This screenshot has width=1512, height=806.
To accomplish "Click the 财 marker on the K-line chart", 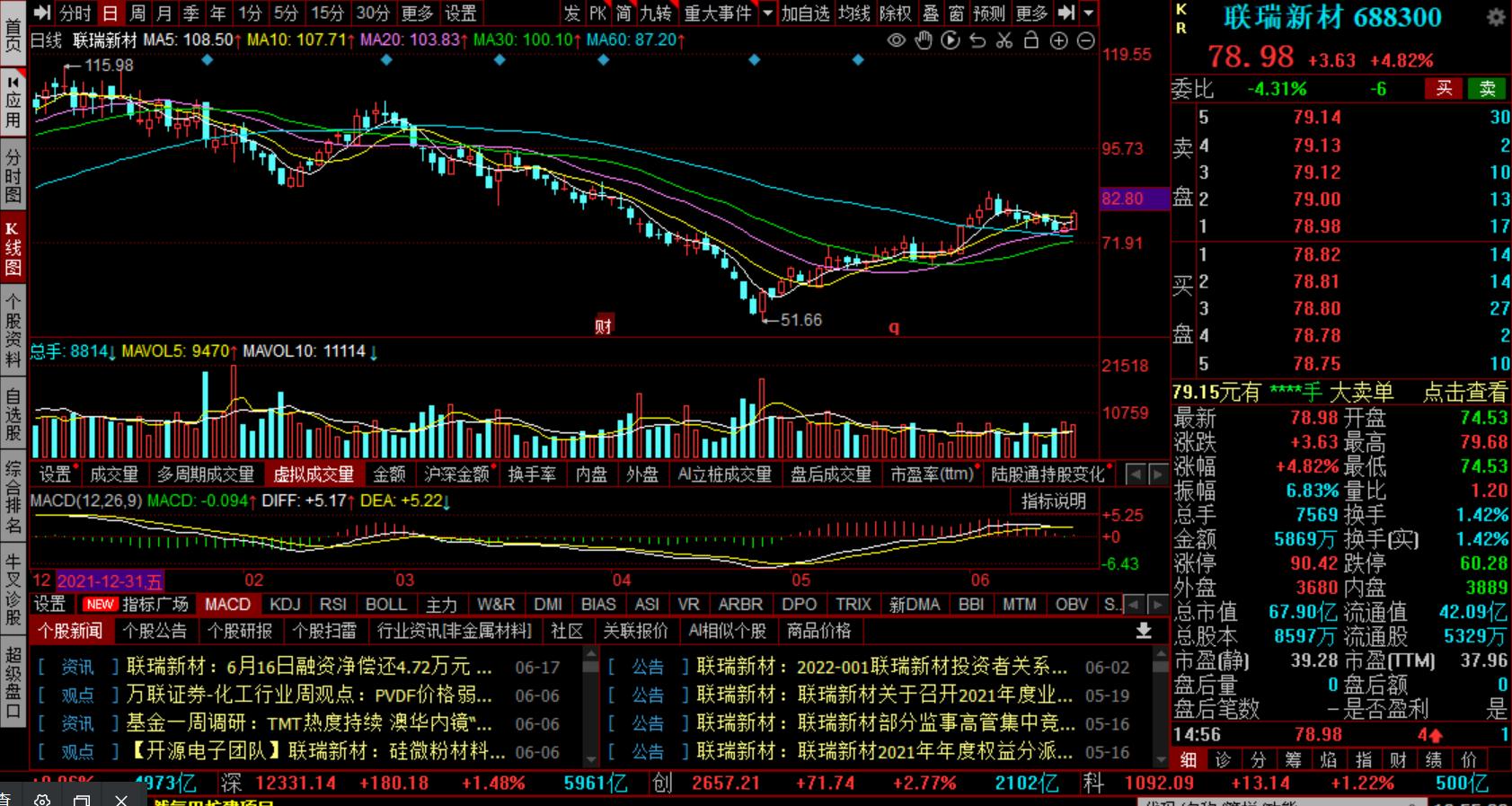I will (603, 325).
